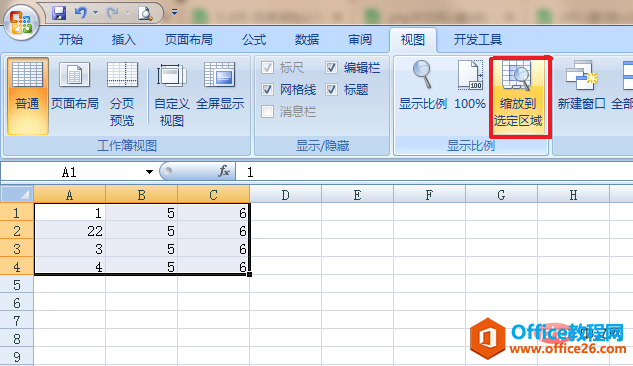
Task: Open the 插入 ribbon tab
Action: [x=124, y=40]
